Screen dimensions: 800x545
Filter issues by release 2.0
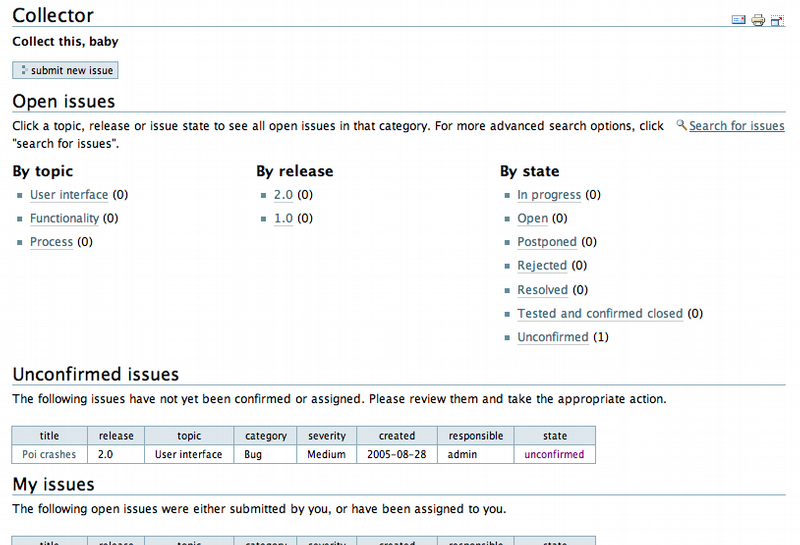[283, 195]
